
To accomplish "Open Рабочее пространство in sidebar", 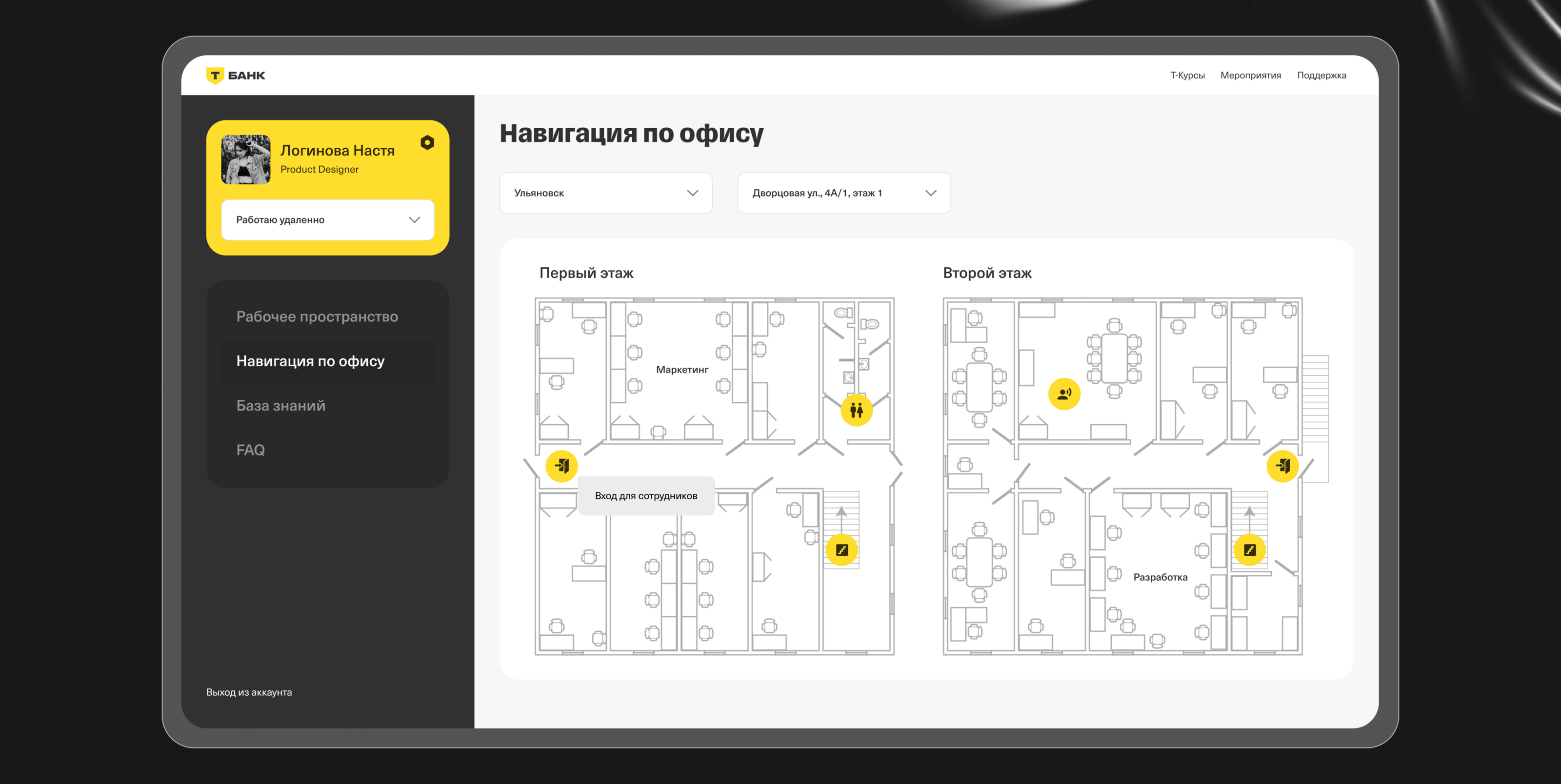I will point(317,316).
